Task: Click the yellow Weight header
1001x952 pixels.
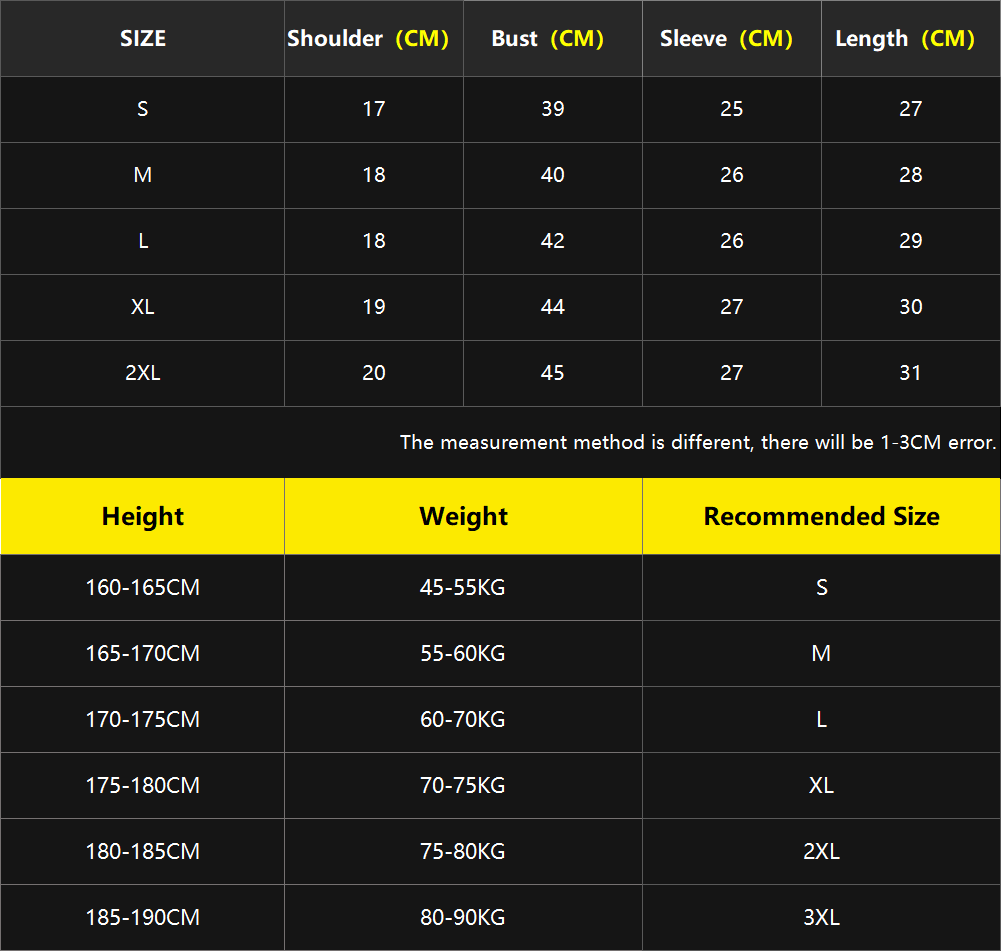Action: (463, 517)
